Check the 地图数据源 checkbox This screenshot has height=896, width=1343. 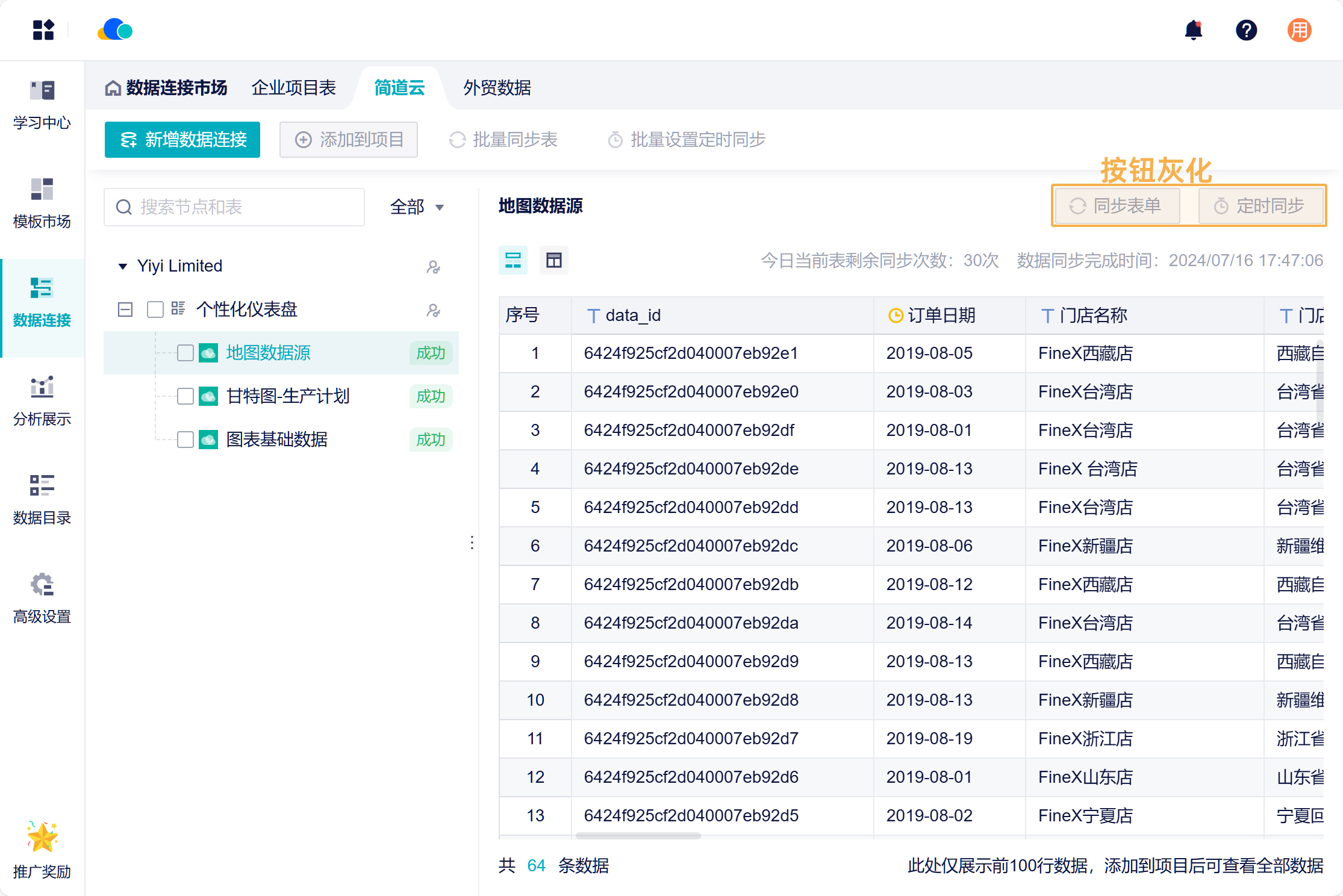pos(185,353)
